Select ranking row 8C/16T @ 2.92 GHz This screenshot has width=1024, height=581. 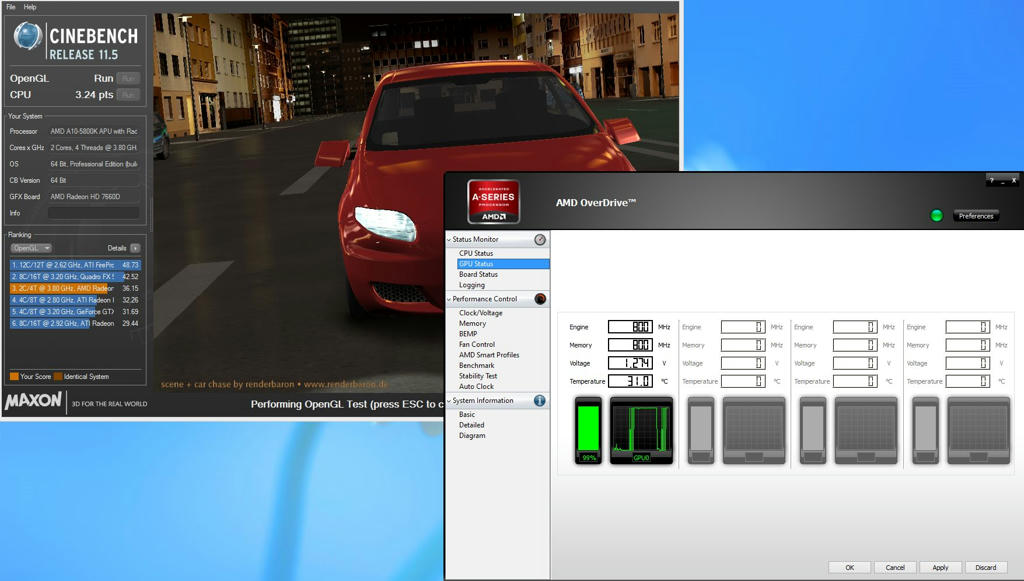click(x=75, y=324)
